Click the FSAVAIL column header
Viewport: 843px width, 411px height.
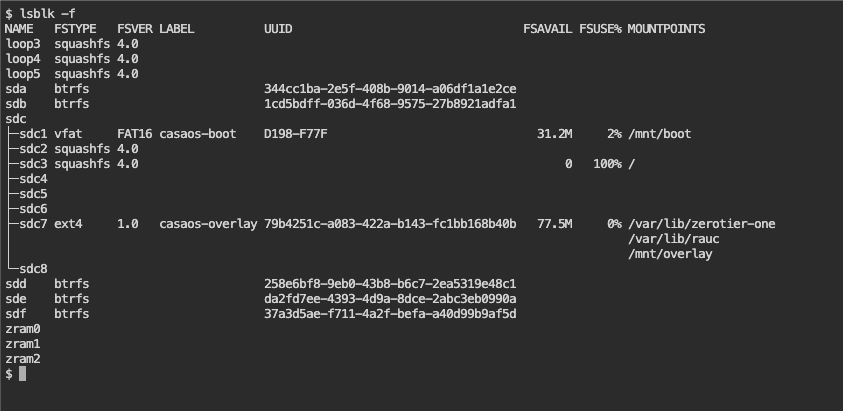(547, 28)
